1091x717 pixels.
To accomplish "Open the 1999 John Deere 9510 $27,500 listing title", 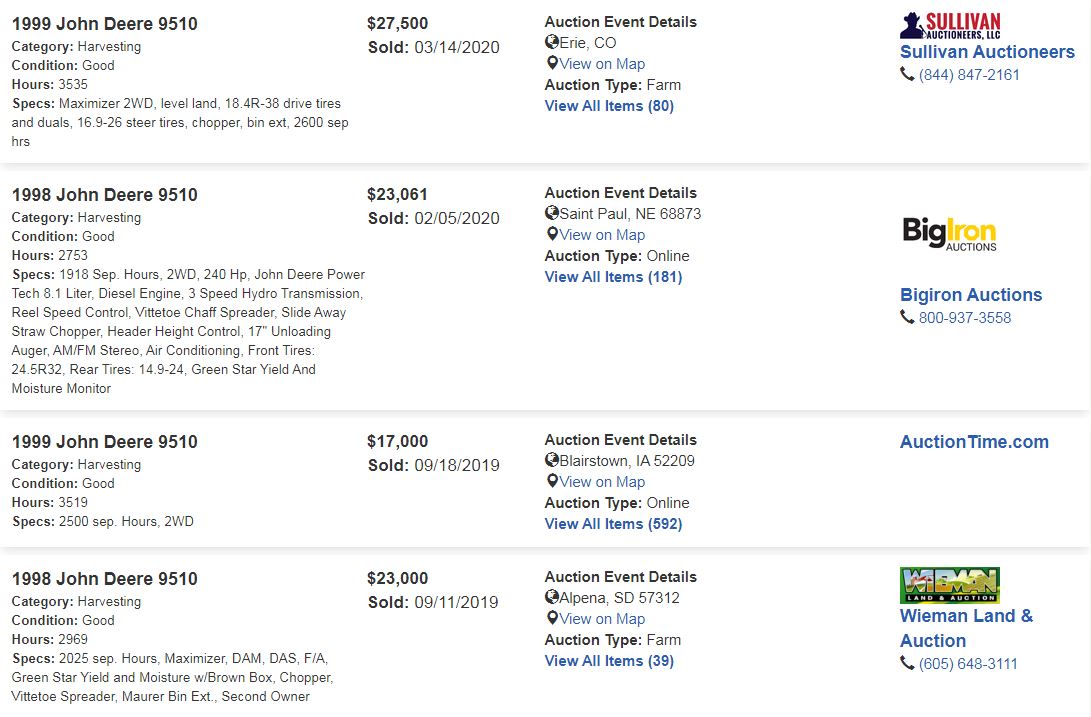I will tap(104, 24).
